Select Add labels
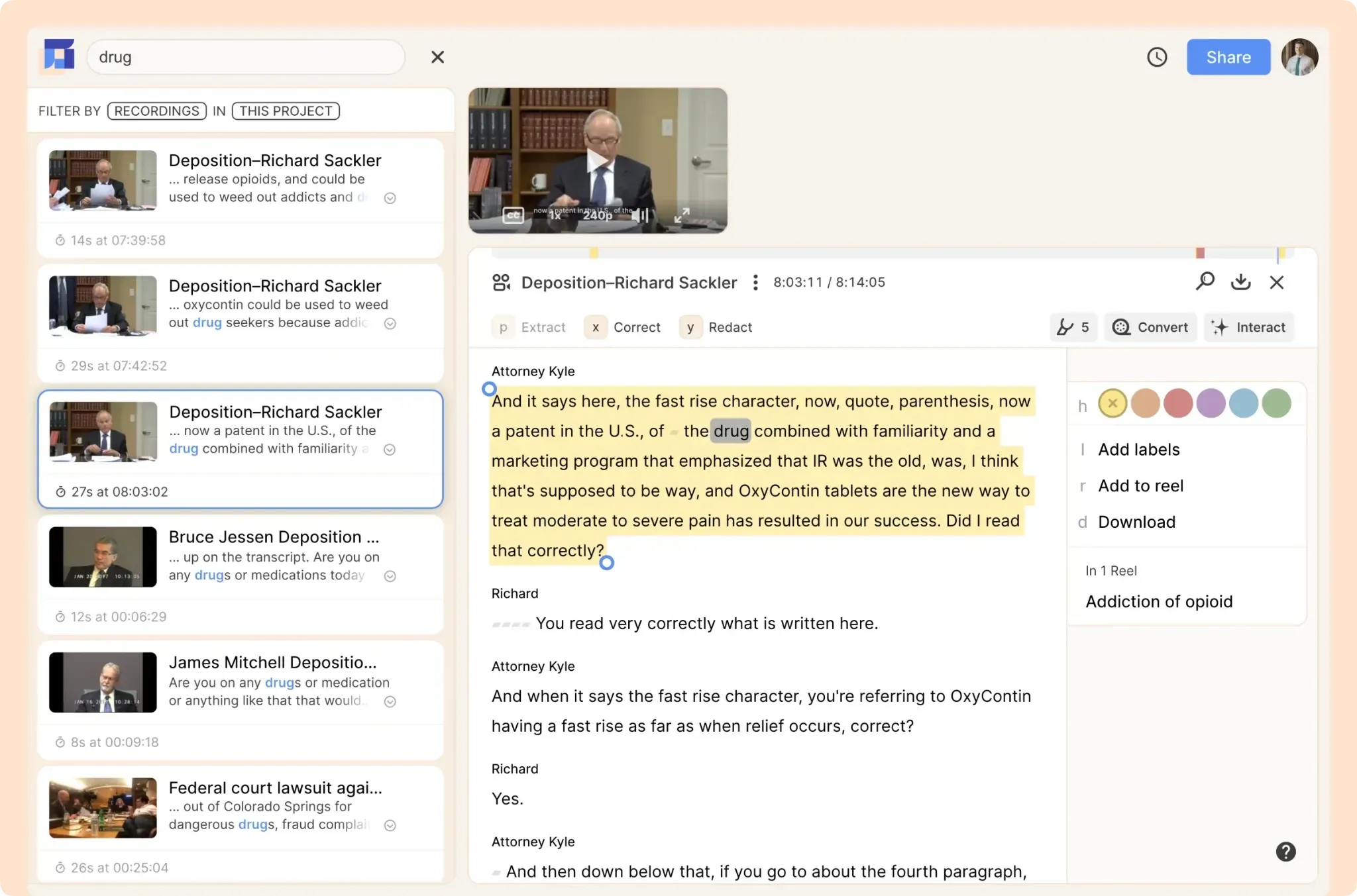Image resolution: width=1357 pixels, height=896 pixels. pyautogui.click(x=1138, y=450)
